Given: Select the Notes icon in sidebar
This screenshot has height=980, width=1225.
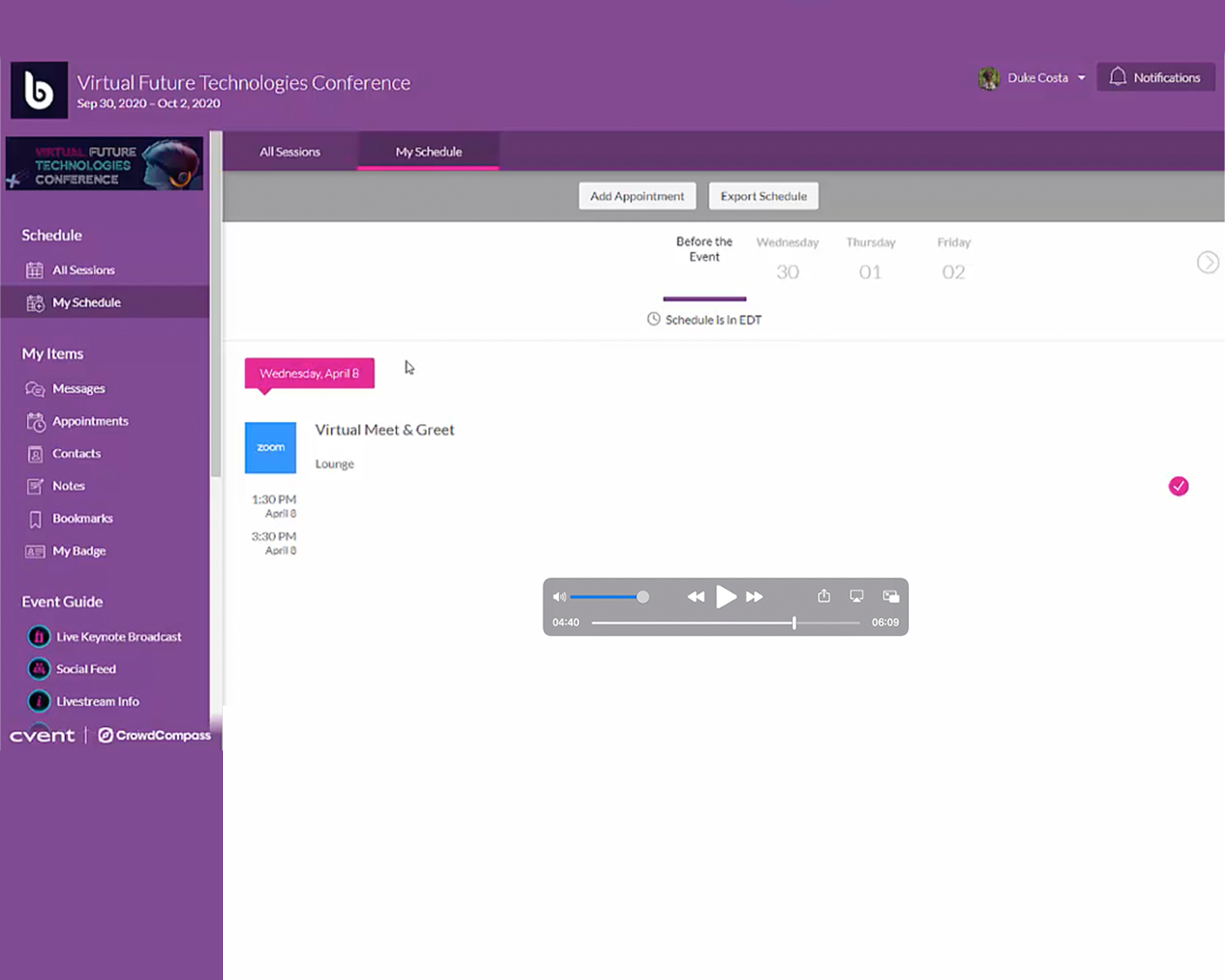Looking at the screenshot, I should pyautogui.click(x=35, y=487).
